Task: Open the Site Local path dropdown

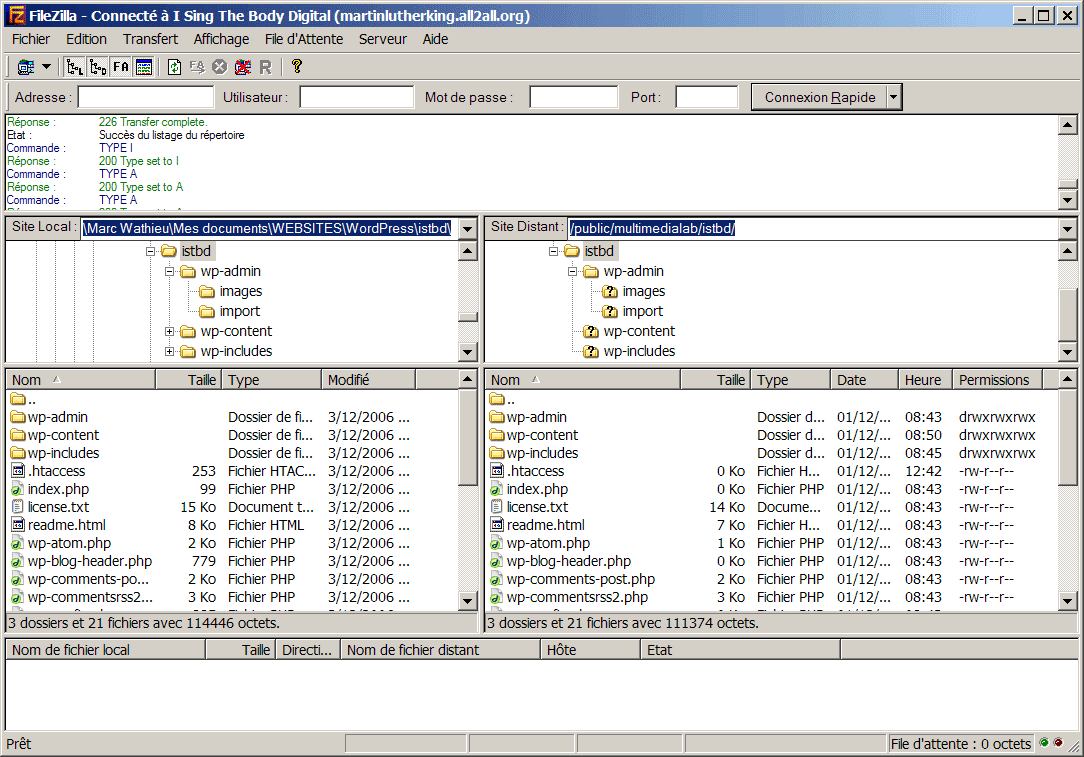Action: tap(468, 229)
